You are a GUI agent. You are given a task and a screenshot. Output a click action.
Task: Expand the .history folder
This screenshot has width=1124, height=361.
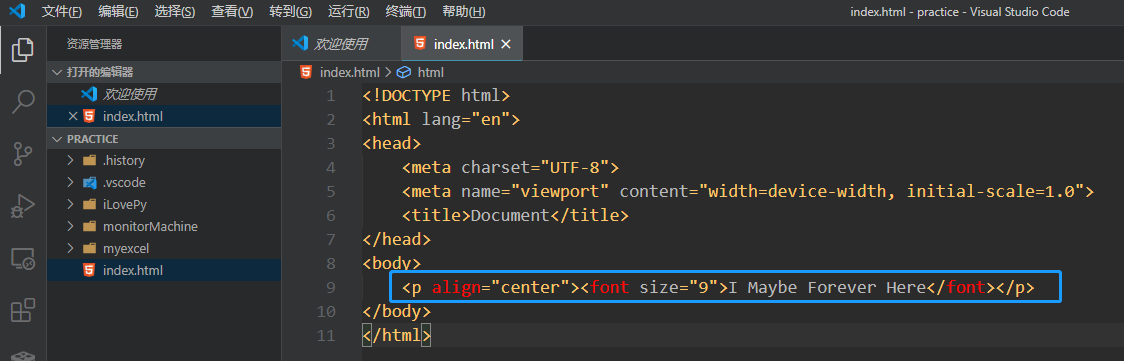[x=164, y=160]
